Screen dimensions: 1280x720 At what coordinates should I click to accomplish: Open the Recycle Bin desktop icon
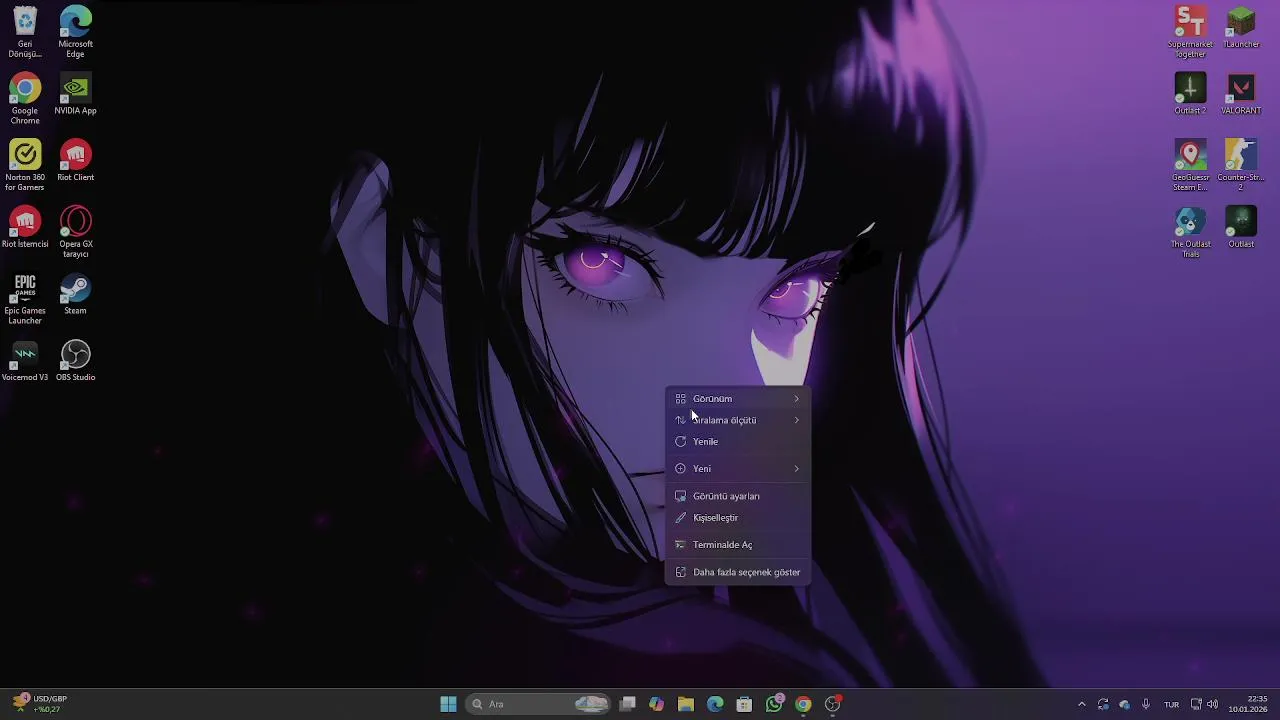pyautogui.click(x=25, y=32)
